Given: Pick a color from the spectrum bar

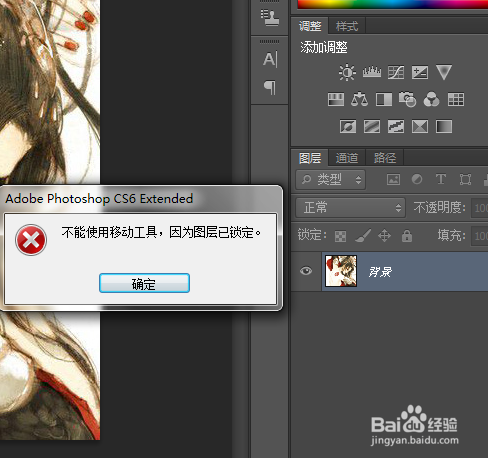Looking at the screenshot, I should [393, 4].
